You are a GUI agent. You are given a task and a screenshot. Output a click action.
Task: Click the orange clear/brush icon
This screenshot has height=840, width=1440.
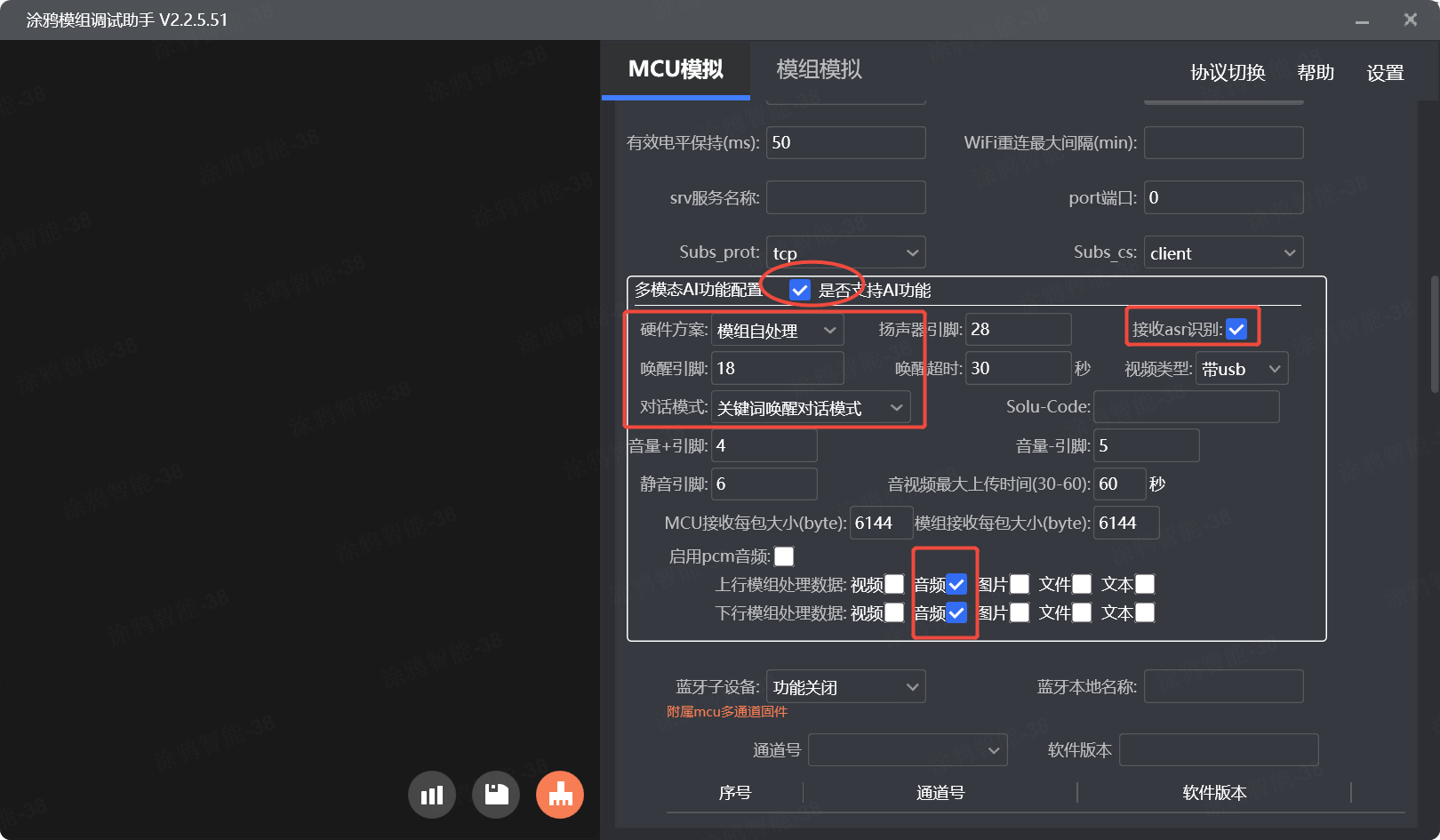(x=559, y=794)
